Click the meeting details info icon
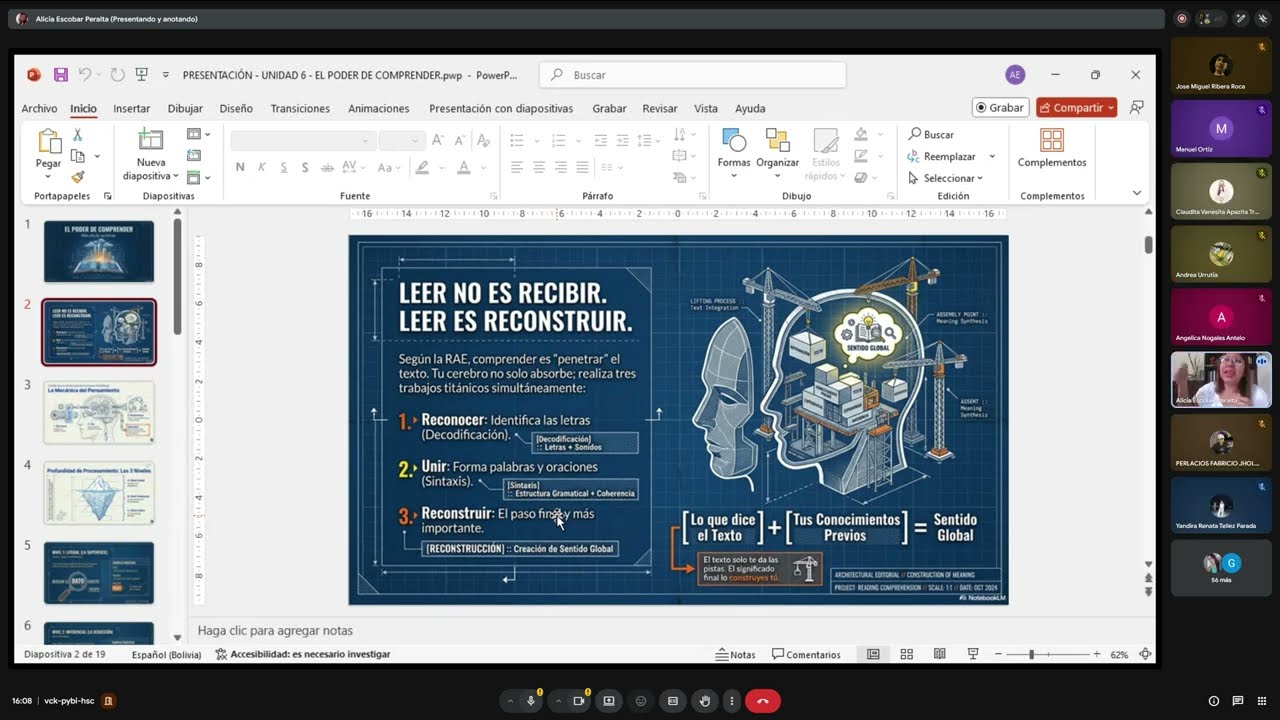Image resolution: width=1280 pixels, height=720 pixels. (1214, 701)
